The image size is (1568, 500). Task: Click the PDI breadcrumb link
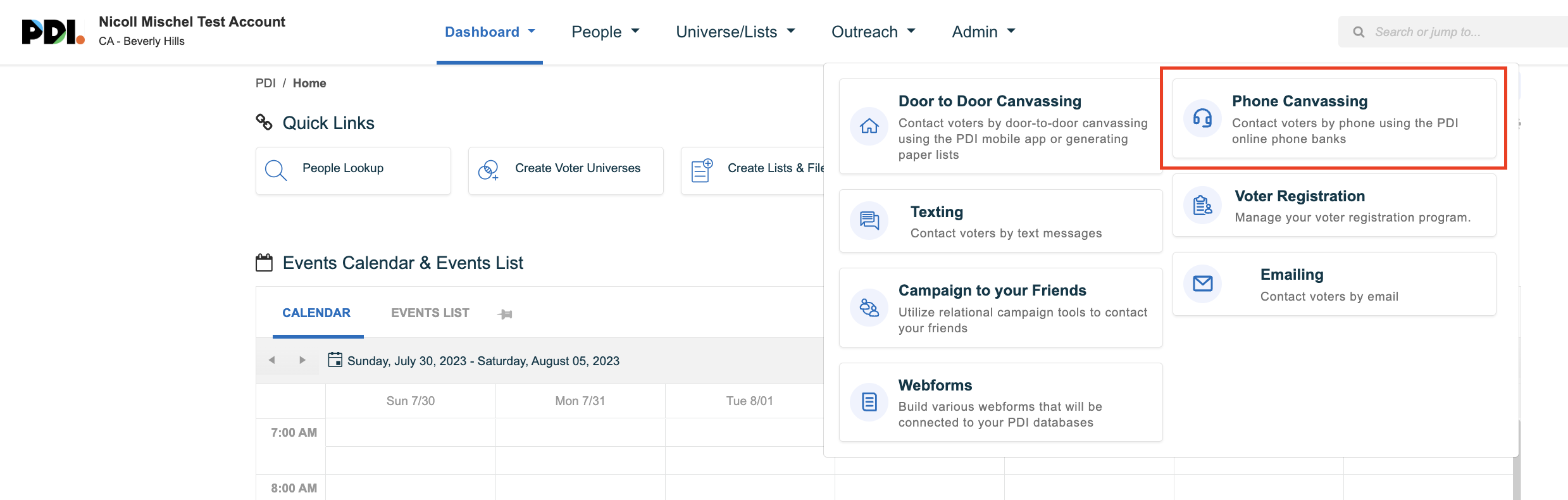point(266,83)
